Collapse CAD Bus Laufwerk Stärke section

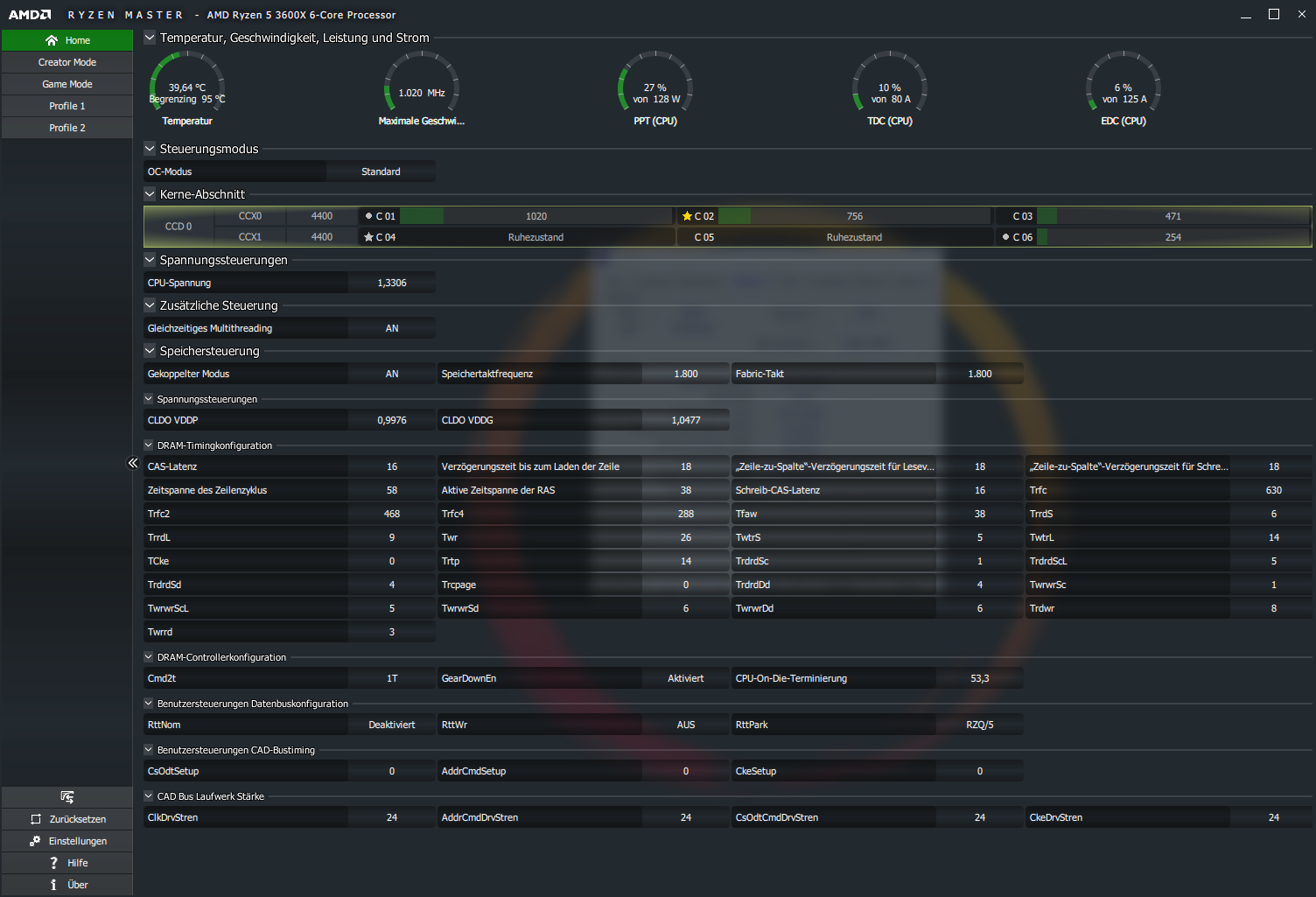(149, 796)
